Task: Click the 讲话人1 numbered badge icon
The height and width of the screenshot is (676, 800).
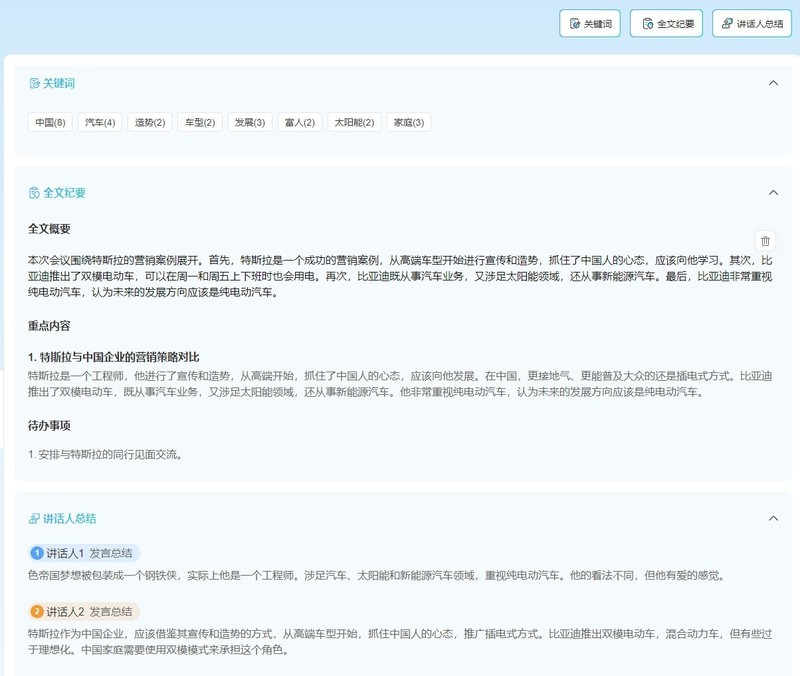Action: tap(37, 553)
